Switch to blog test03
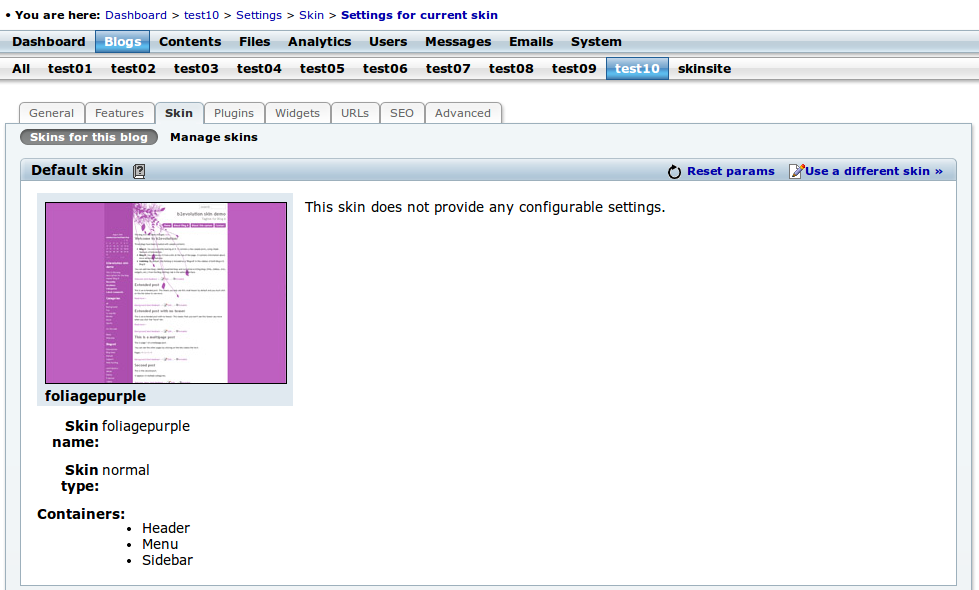The image size is (979, 590). tap(196, 69)
